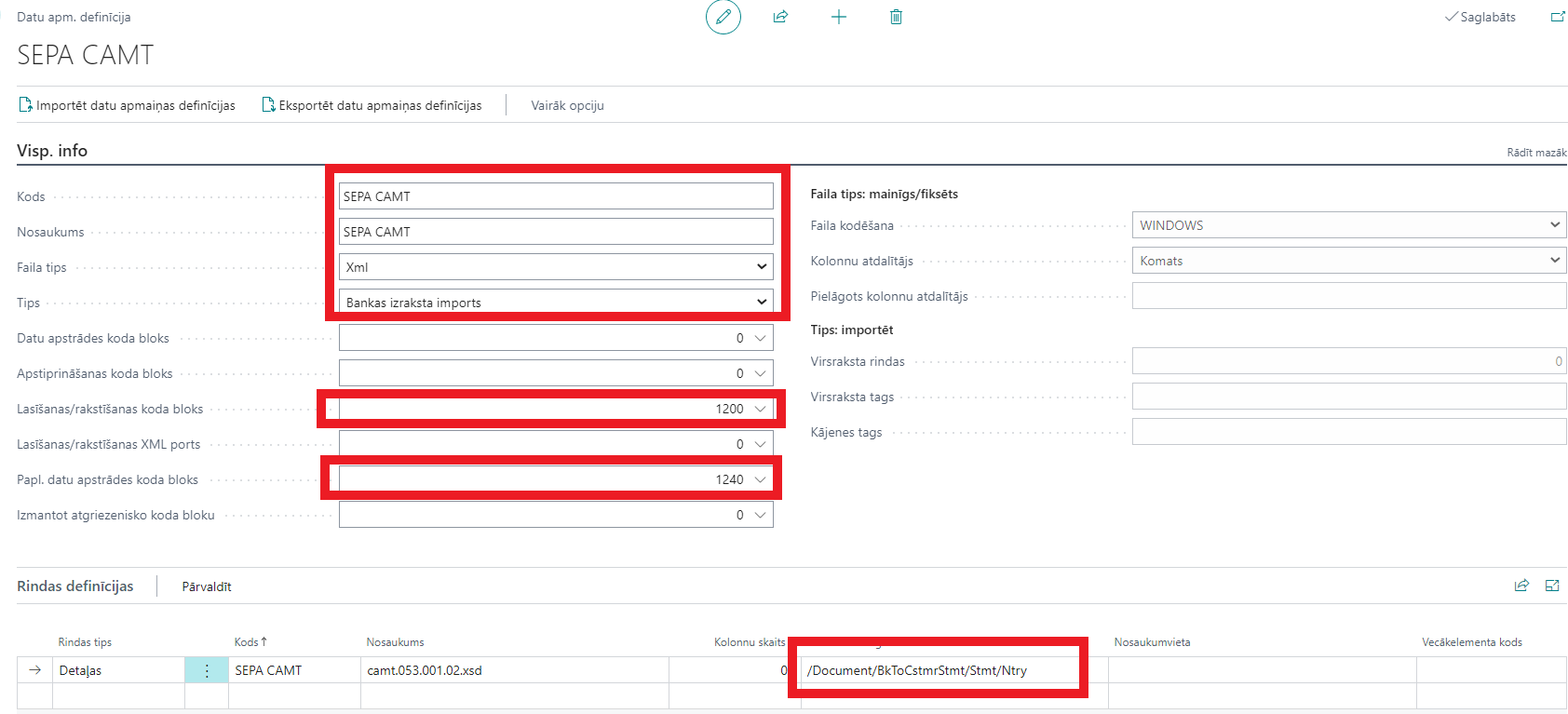Open row options menu for Detaļas line
Image resolution: width=1568 pixels, height=714 pixels.
pyautogui.click(x=207, y=670)
